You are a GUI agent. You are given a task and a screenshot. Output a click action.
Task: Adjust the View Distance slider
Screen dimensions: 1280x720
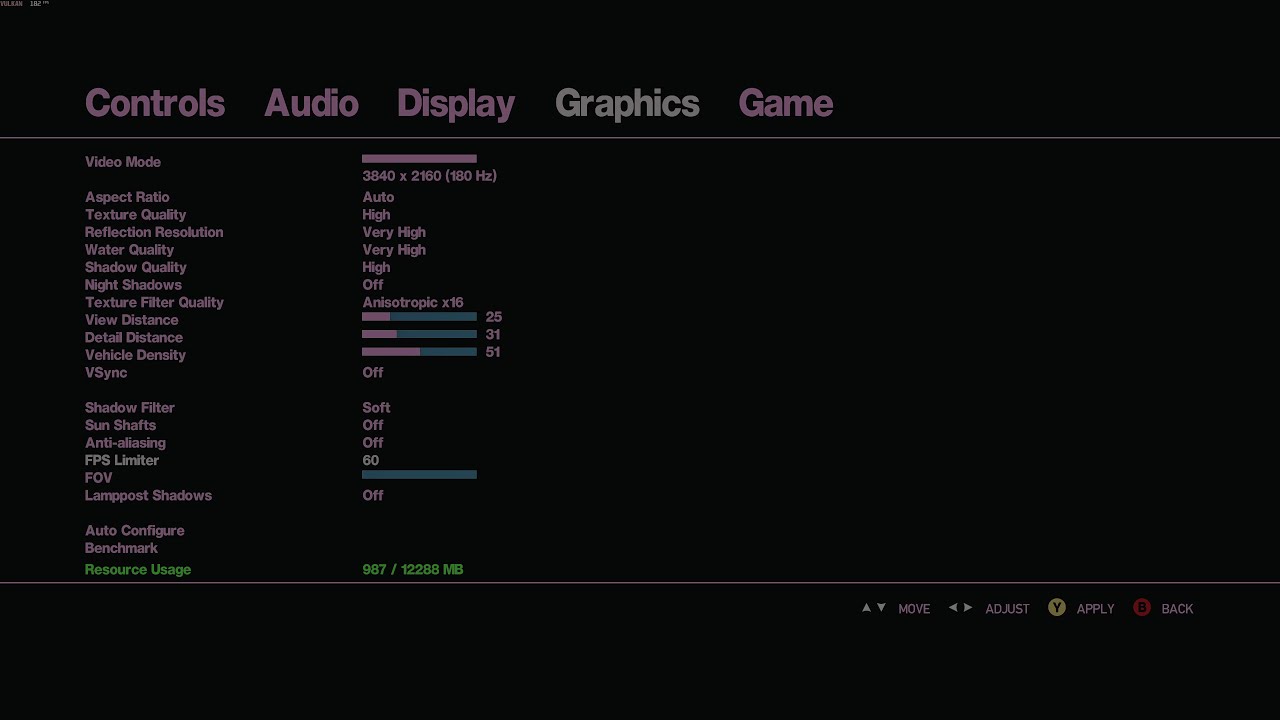[x=419, y=316]
